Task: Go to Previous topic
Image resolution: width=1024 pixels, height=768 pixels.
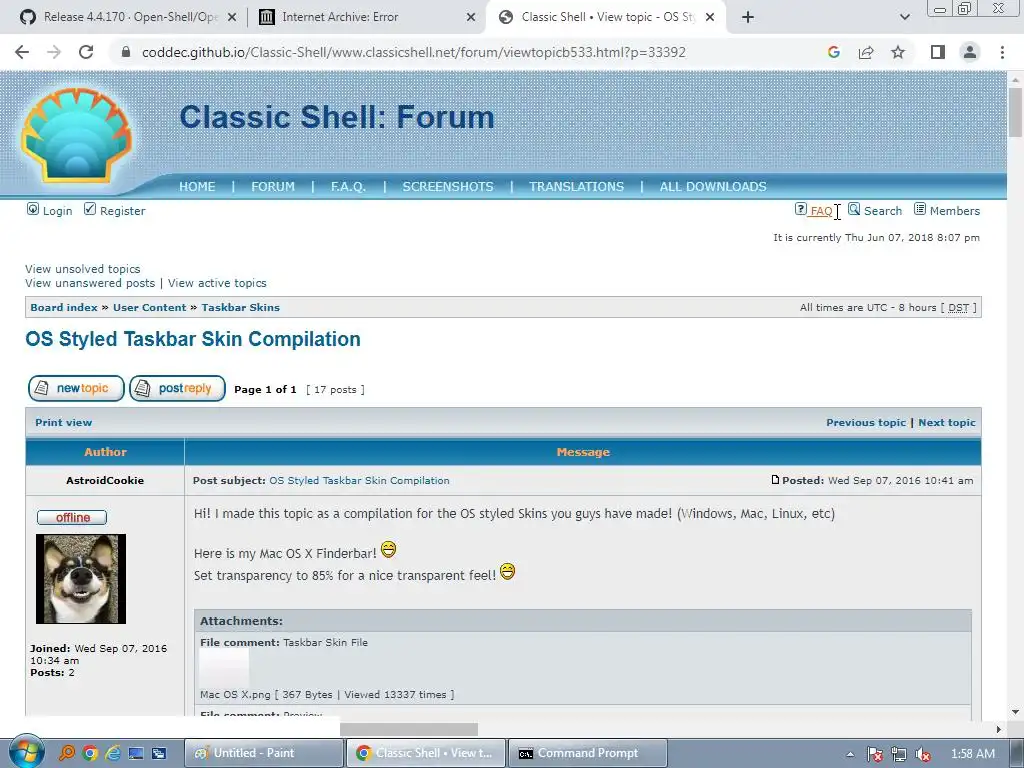Action: 866,423
